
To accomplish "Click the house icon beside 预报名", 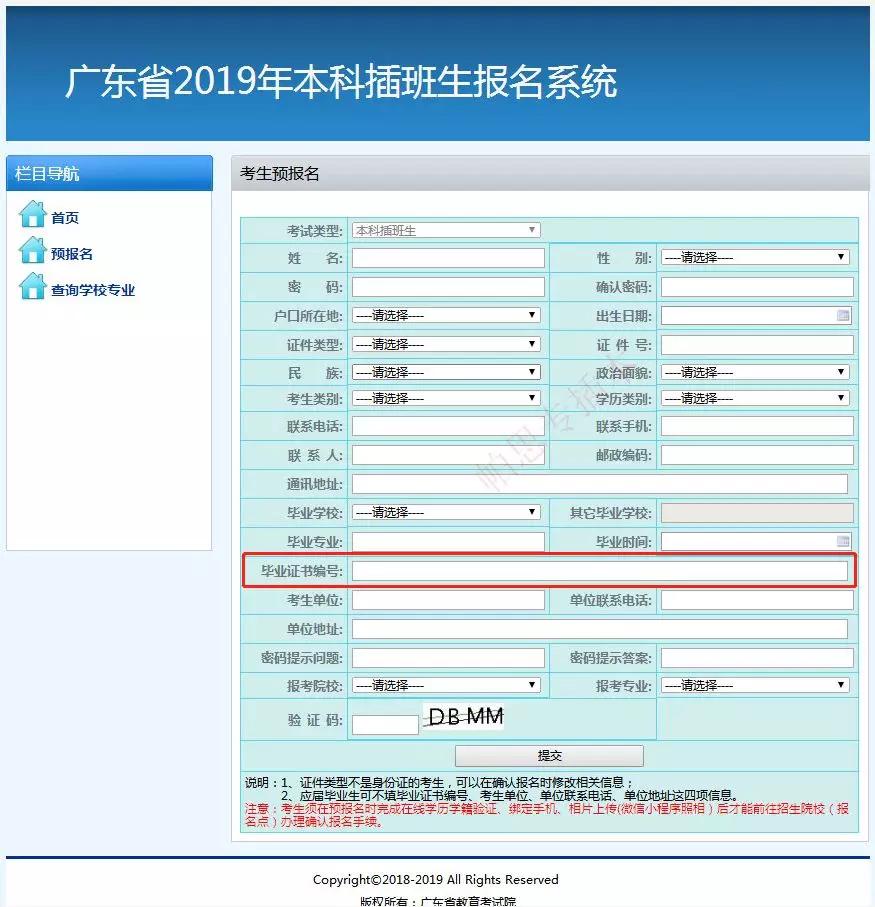I will (32, 250).
